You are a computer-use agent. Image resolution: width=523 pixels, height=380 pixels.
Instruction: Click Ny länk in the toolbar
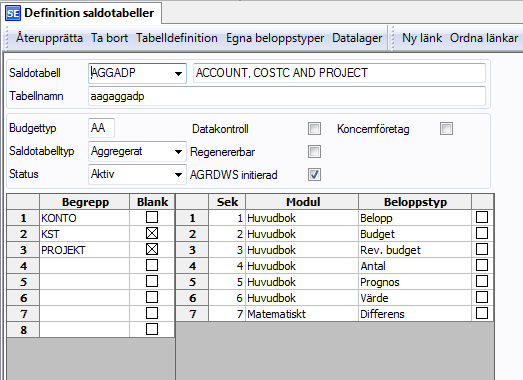click(x=422, y=38)
